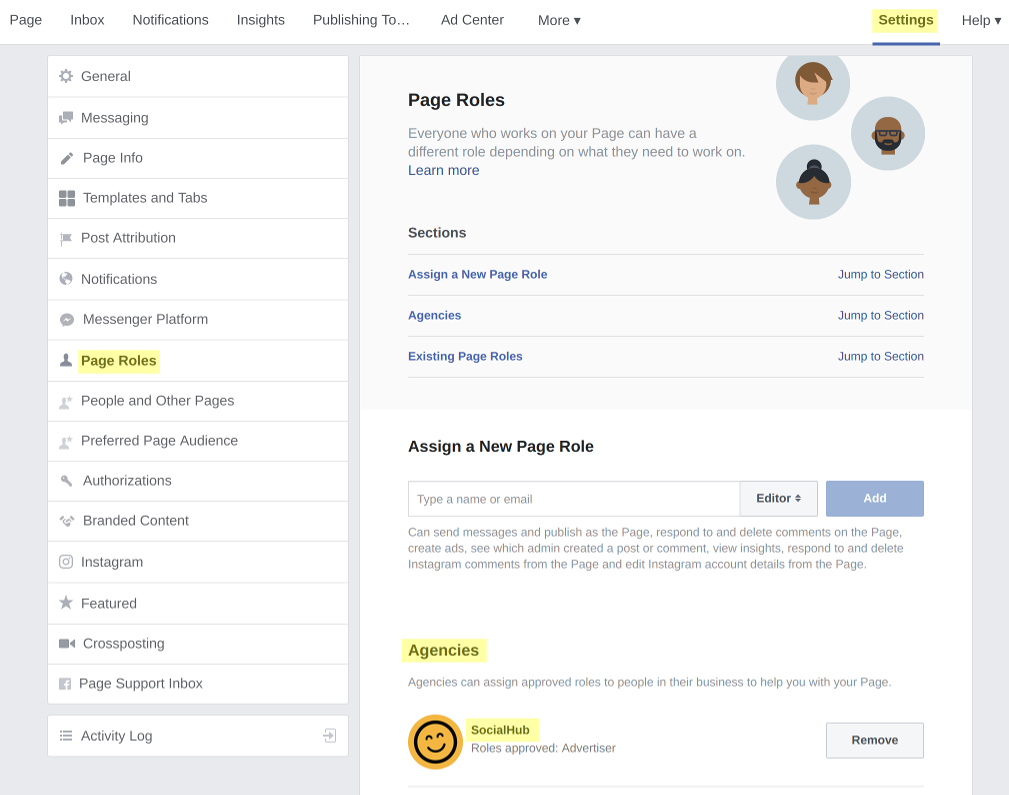Switch to the Insights tab

point(260,20)
